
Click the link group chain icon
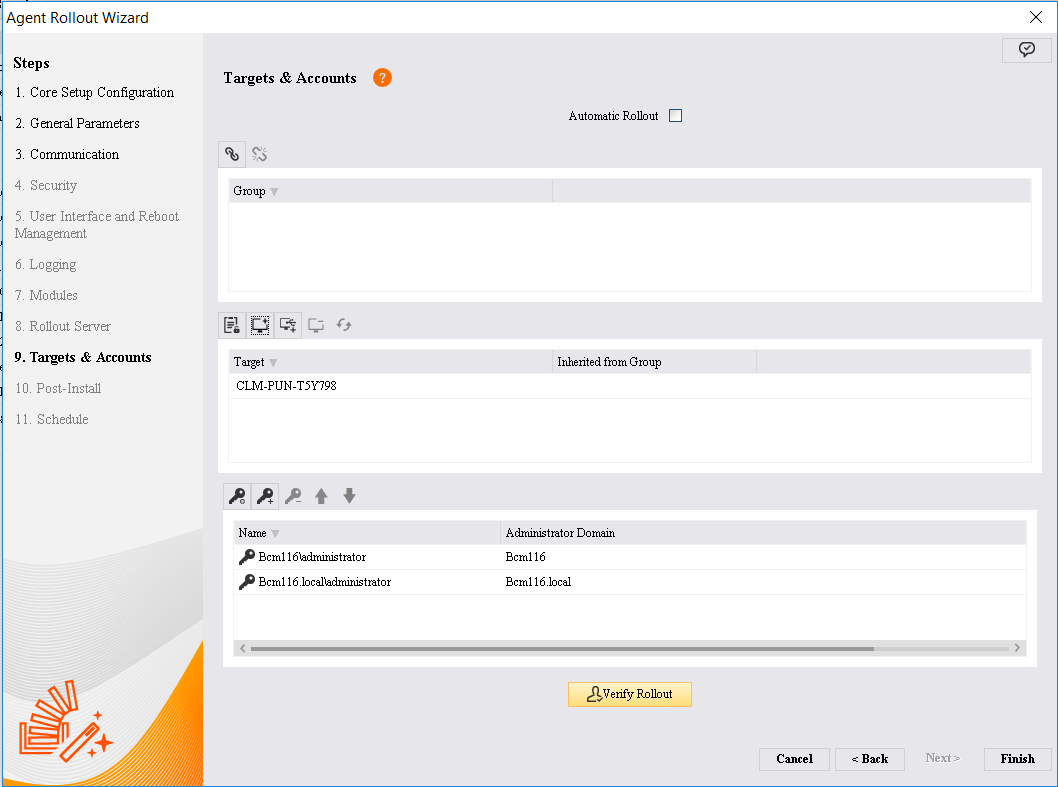pos(232,154)
